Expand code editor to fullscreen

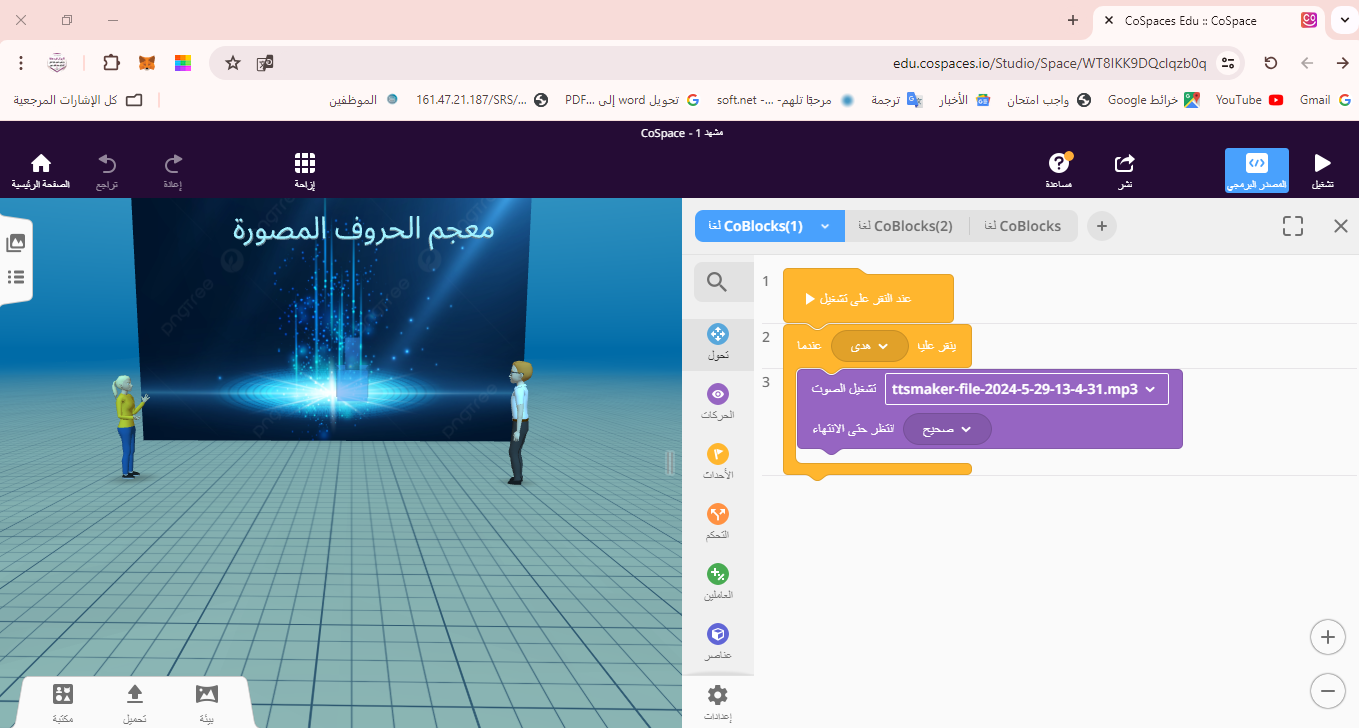[1293, 226]
